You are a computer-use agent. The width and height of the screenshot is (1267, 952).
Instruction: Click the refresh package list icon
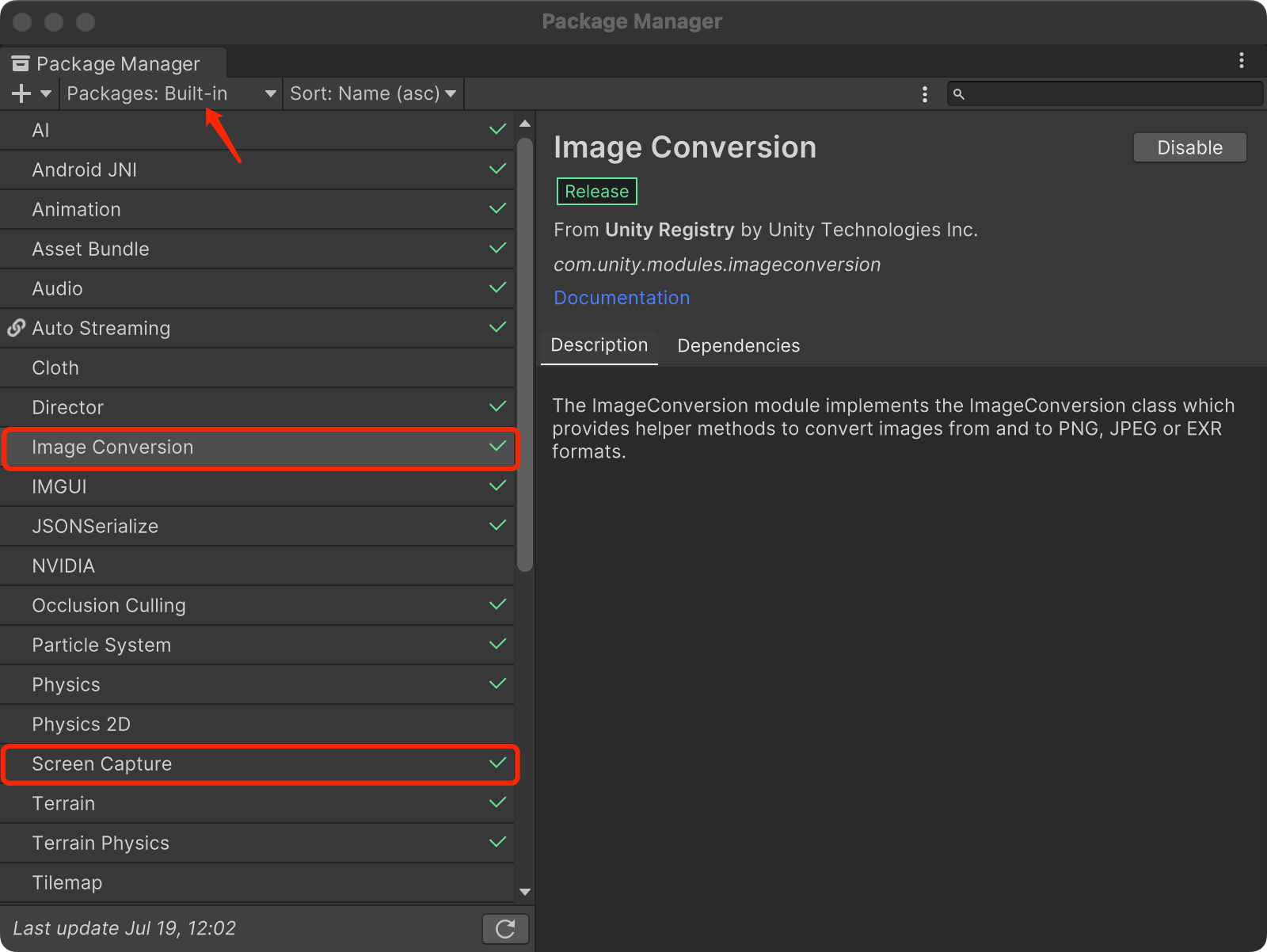pos(505,928)
